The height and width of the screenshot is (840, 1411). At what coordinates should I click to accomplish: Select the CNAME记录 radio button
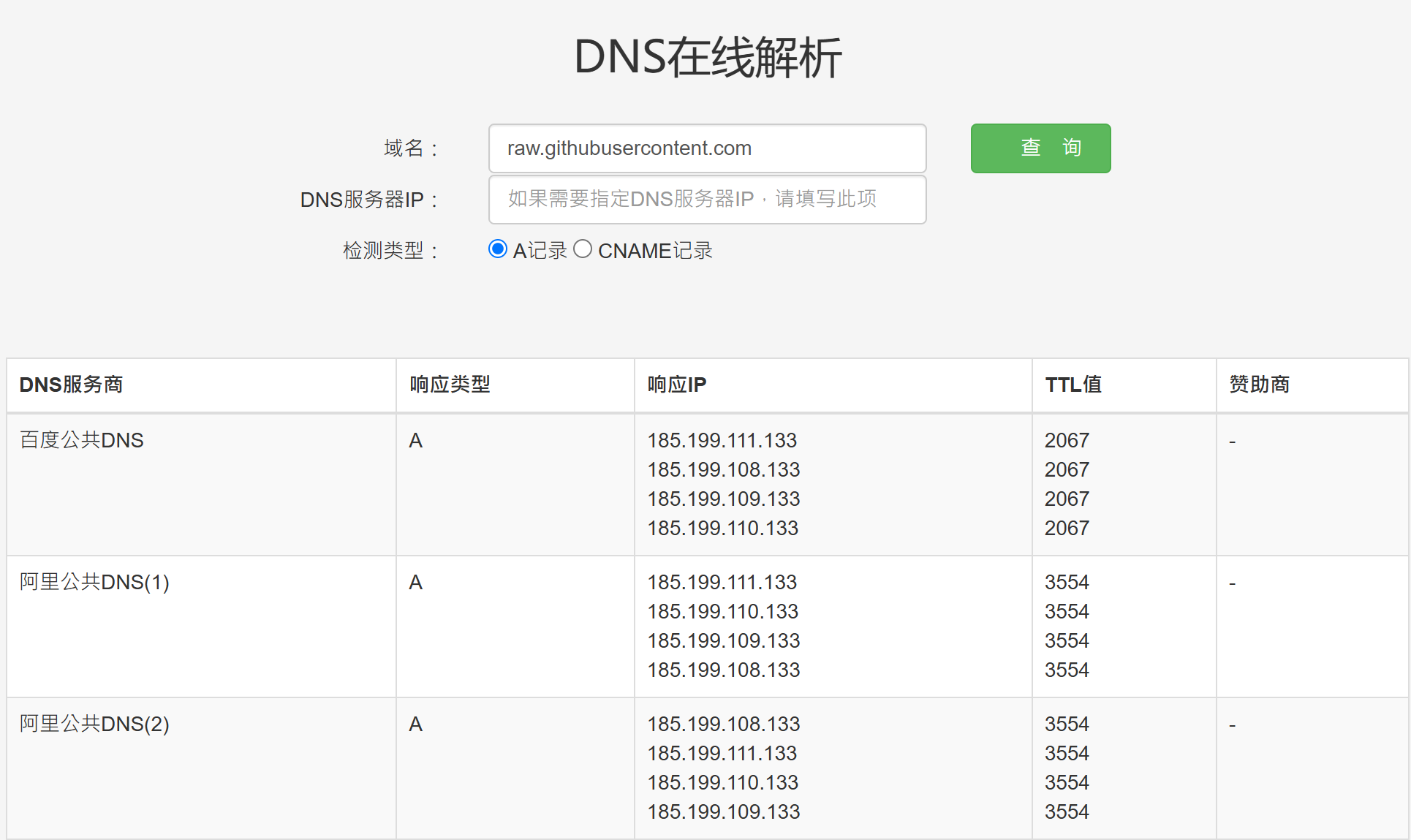pyautogui.click(x=583, y=249)
